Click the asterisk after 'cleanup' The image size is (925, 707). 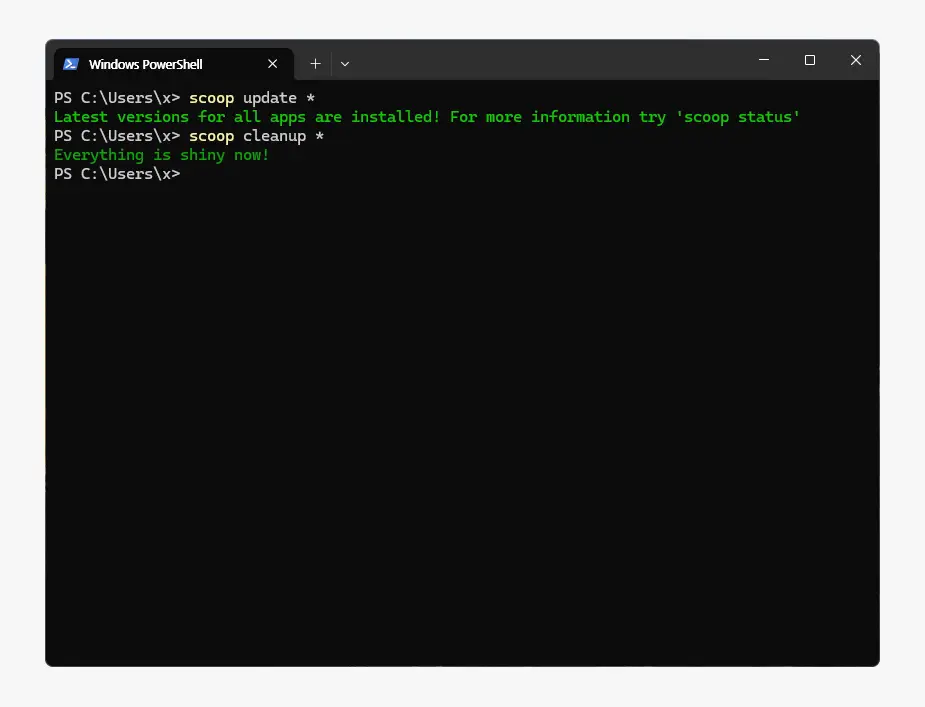click(x=319, y=136)
